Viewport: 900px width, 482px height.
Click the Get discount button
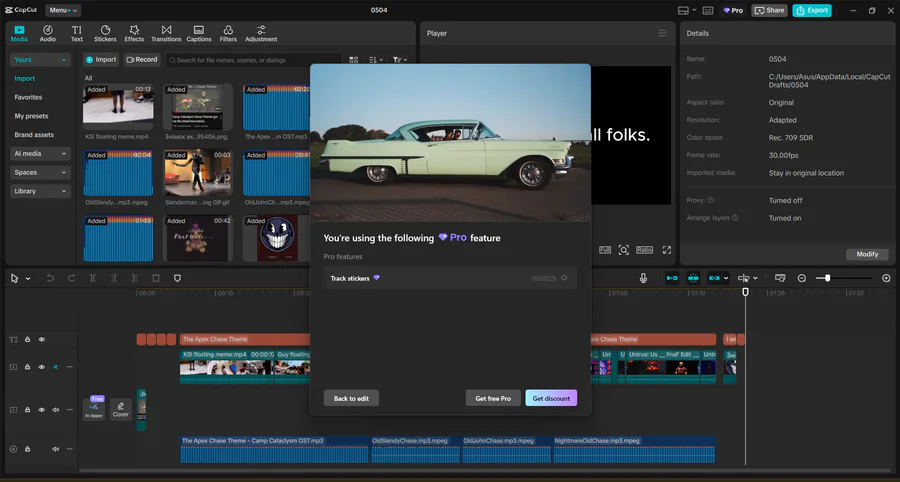pos(551,398)
